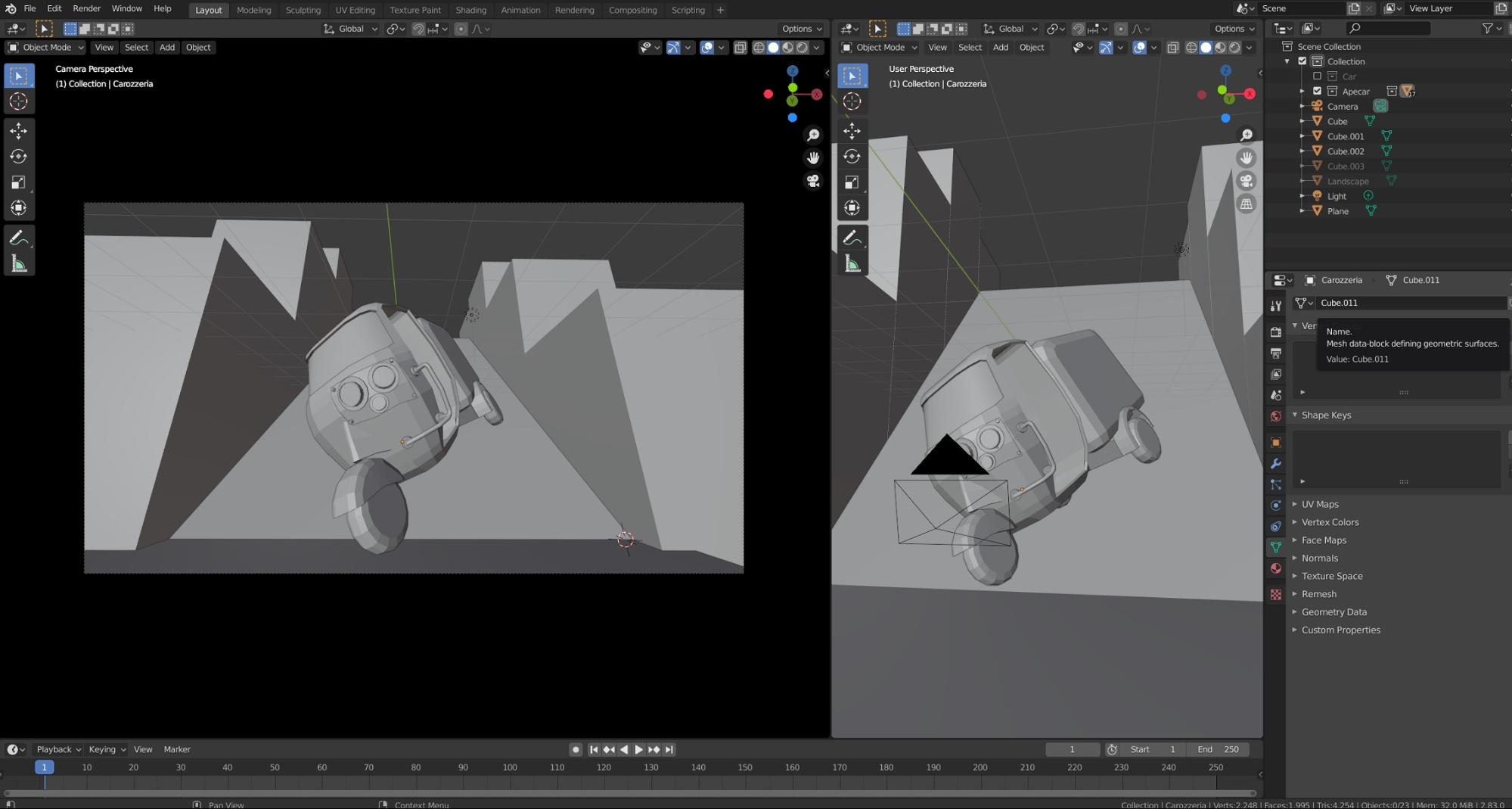The width and height of the screenshot is (1512, 809).
Task: Toggle camera view icon in right viewport
Action: [1246, 182]
